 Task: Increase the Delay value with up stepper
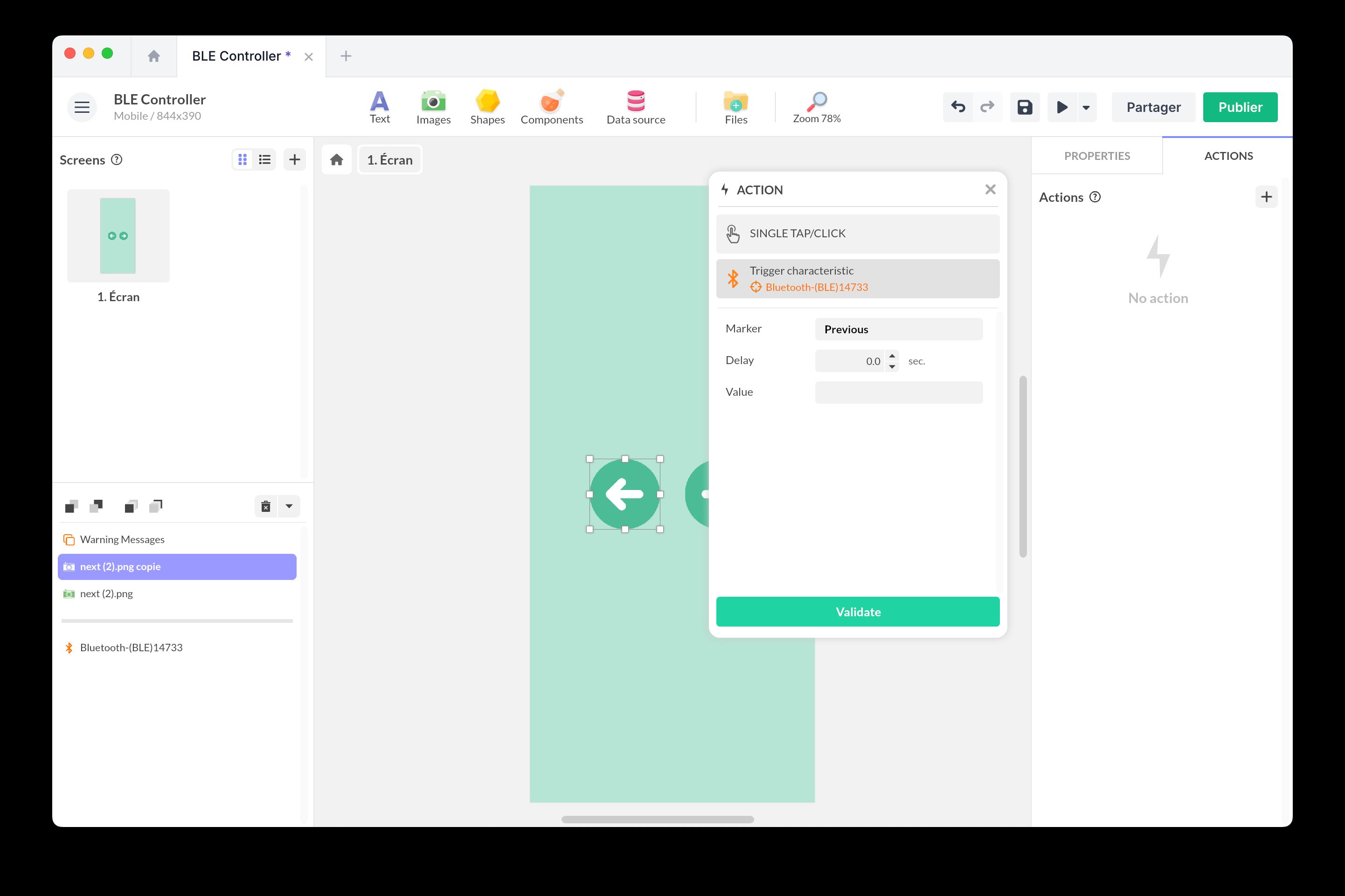click(x=892, y=355)
